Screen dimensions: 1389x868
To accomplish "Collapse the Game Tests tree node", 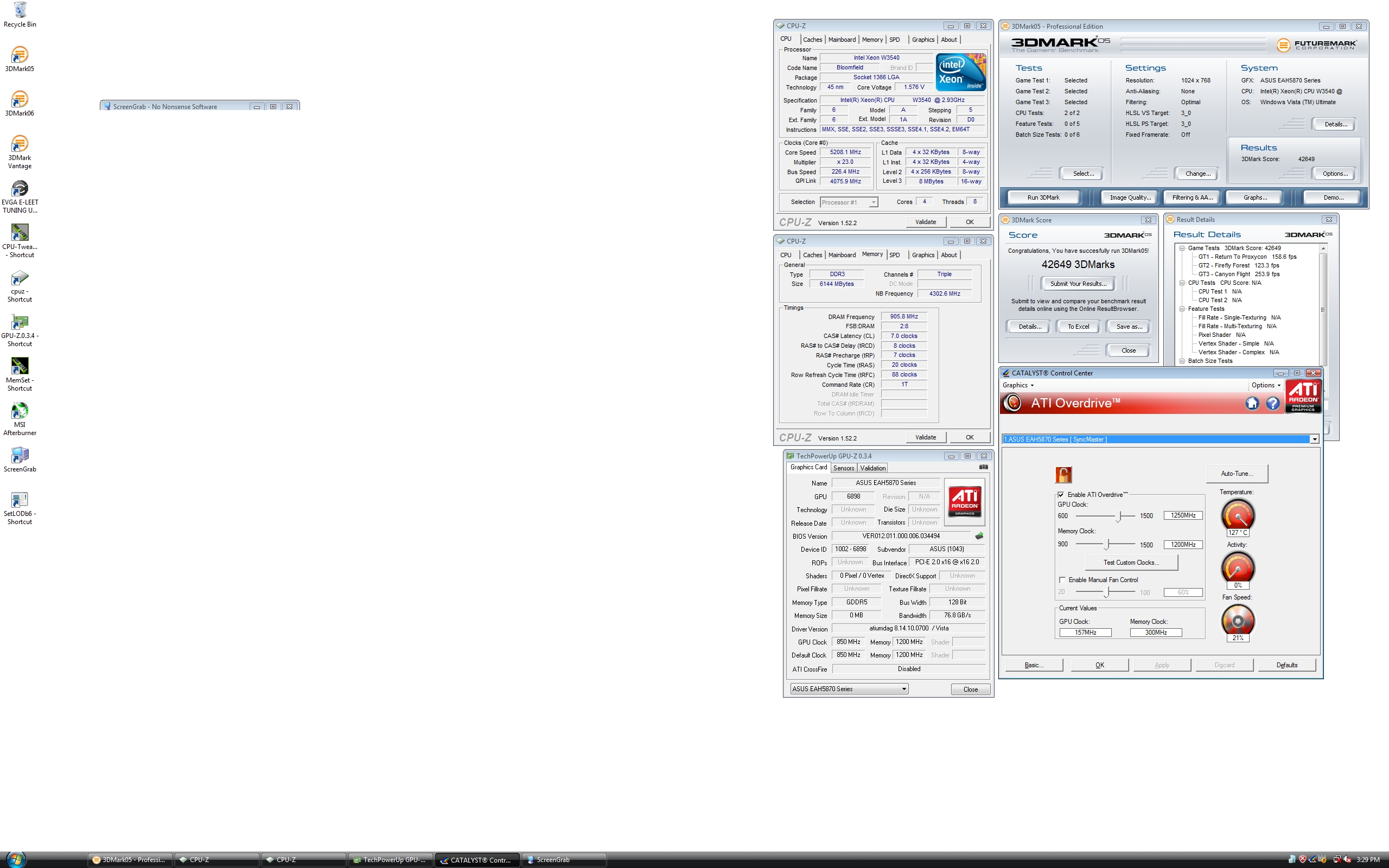I will click(1182, 248).
